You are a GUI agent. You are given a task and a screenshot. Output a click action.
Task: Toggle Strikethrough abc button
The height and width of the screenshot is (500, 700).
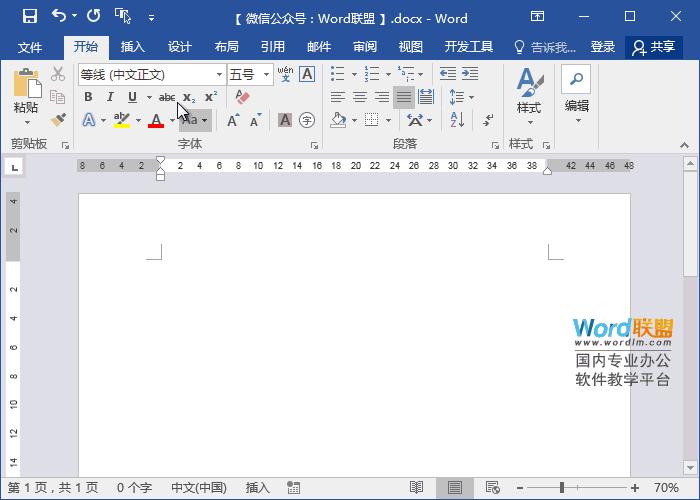point(167,97)
